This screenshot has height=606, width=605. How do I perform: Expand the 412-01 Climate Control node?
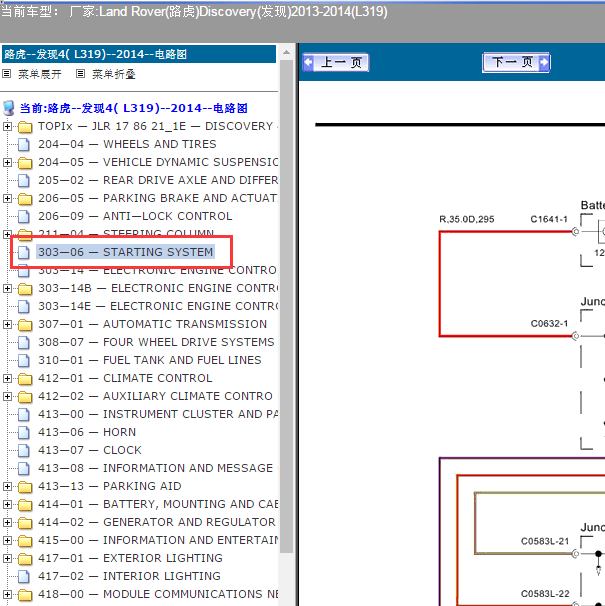coord(7,378)
